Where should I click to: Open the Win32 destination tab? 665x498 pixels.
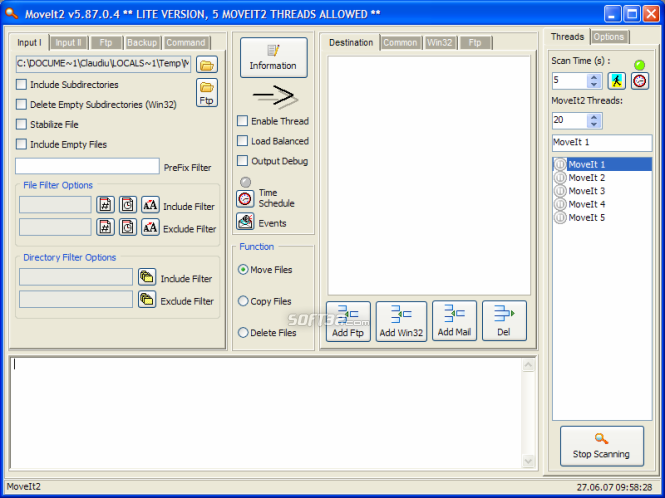439,43
